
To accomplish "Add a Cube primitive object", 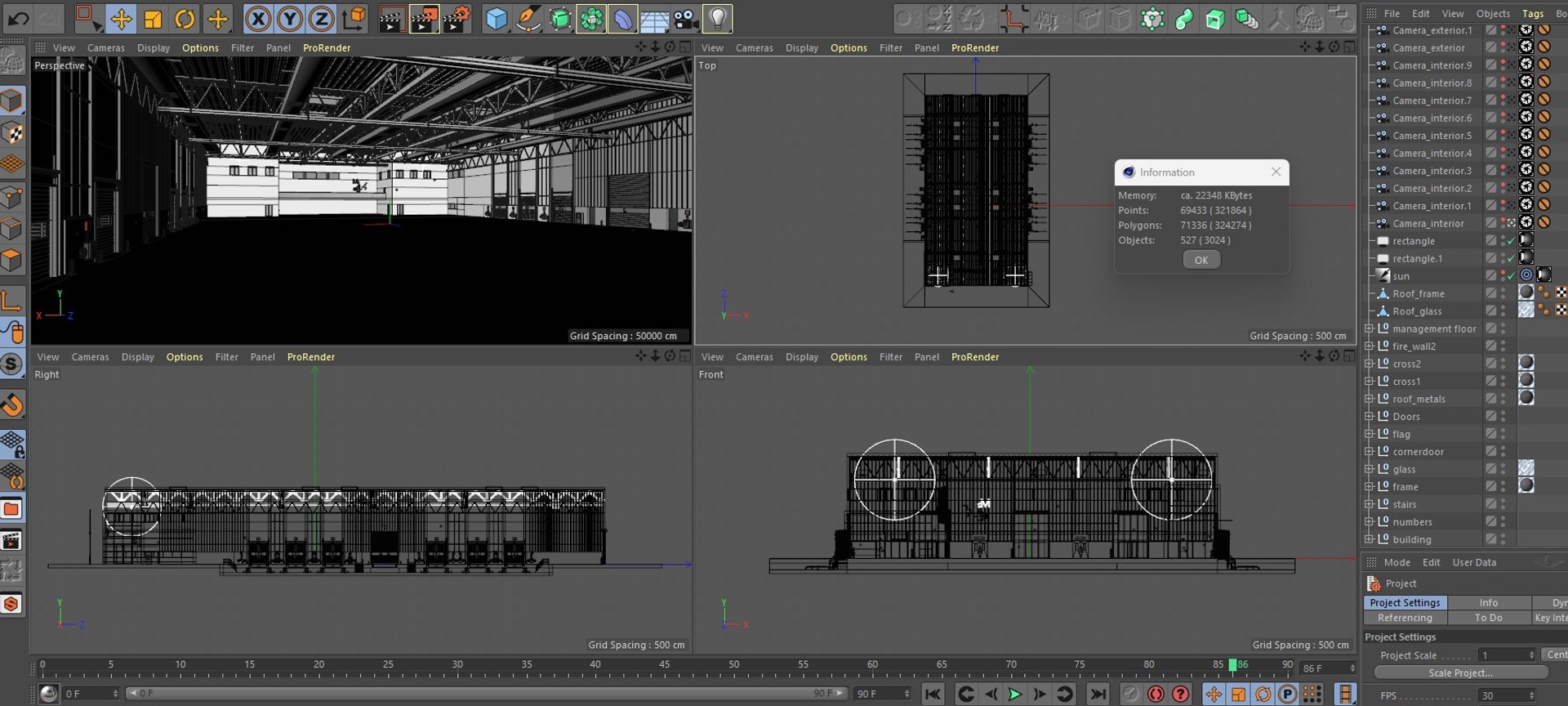I will pos(496,18).
